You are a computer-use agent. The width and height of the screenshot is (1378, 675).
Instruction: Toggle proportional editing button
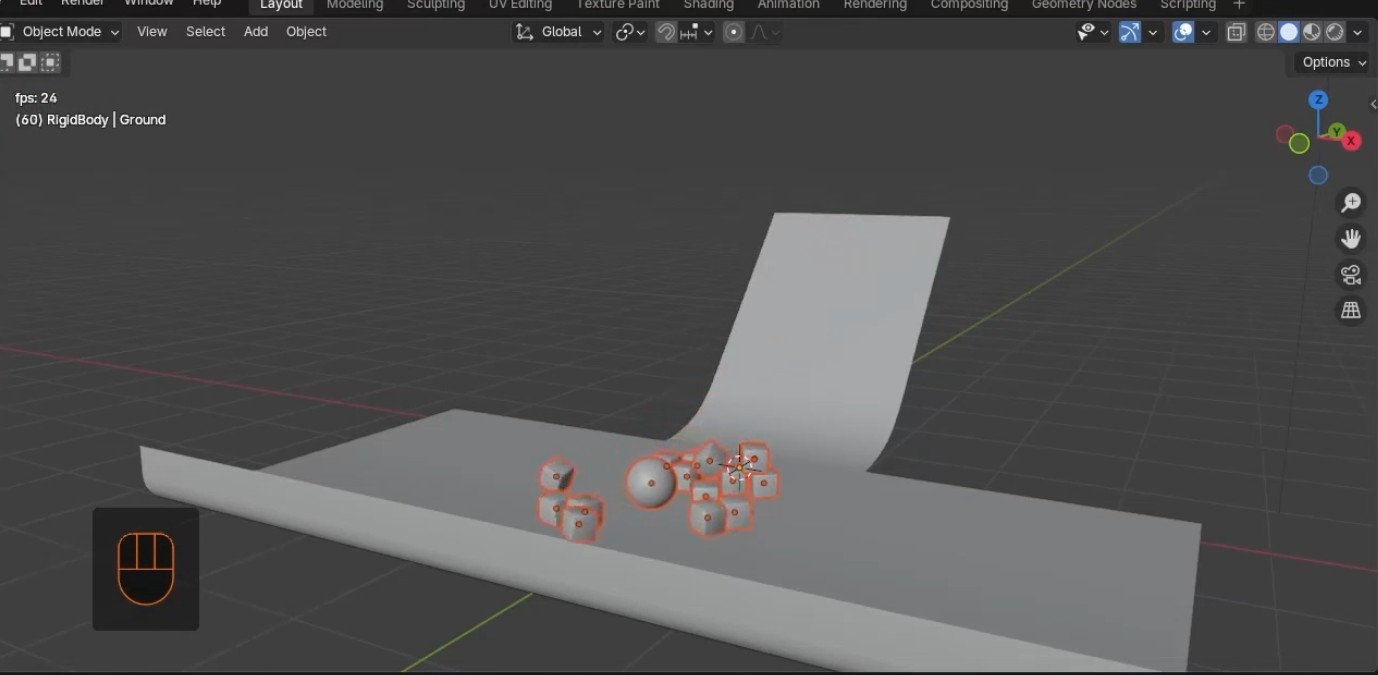[734, 32]
